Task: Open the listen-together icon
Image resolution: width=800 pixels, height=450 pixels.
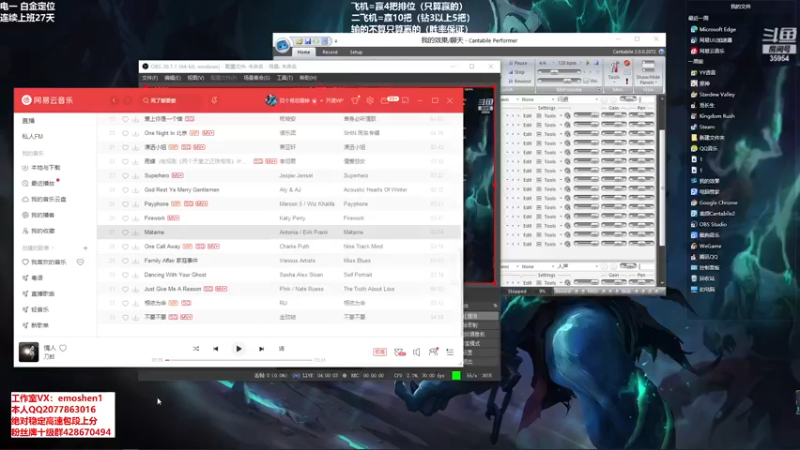Action: pyautogui.click(x=433, y=352)
